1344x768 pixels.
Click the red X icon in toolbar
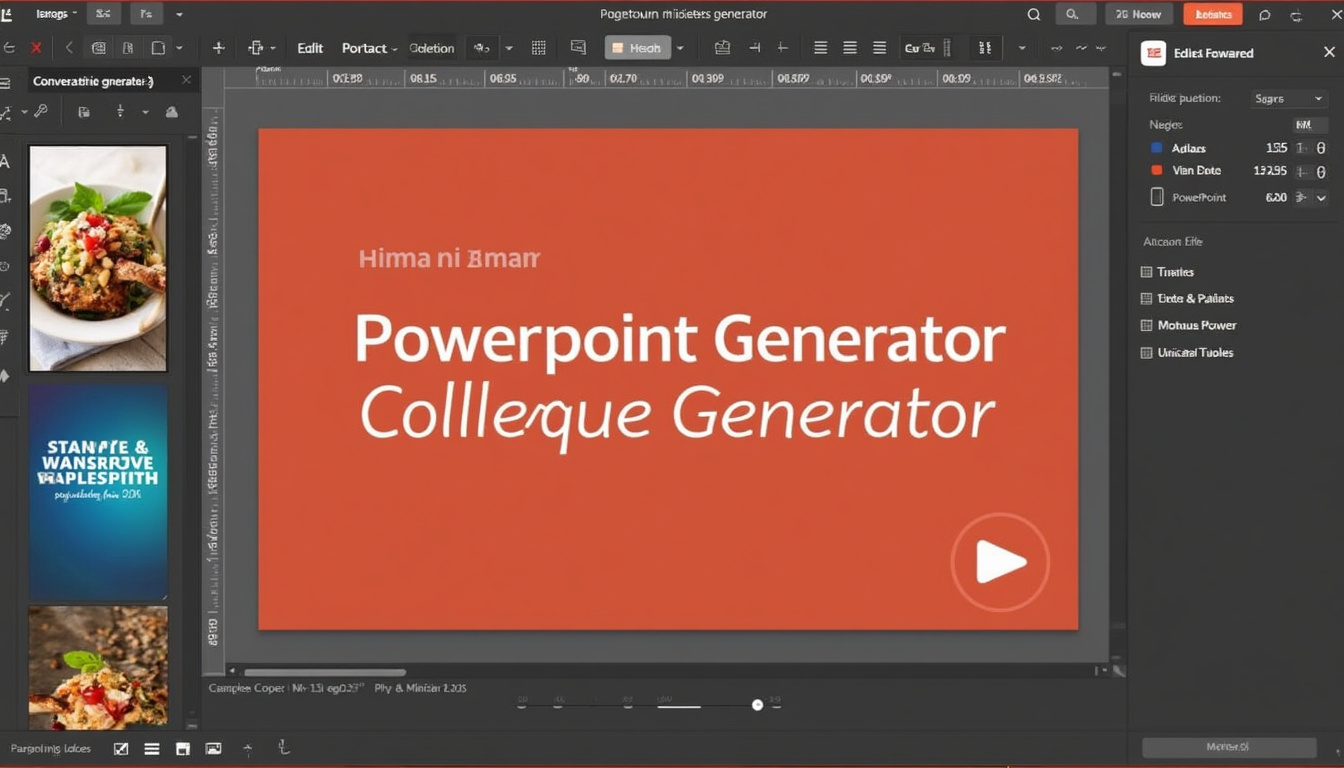pyautogui.click(x=36, y=48)
